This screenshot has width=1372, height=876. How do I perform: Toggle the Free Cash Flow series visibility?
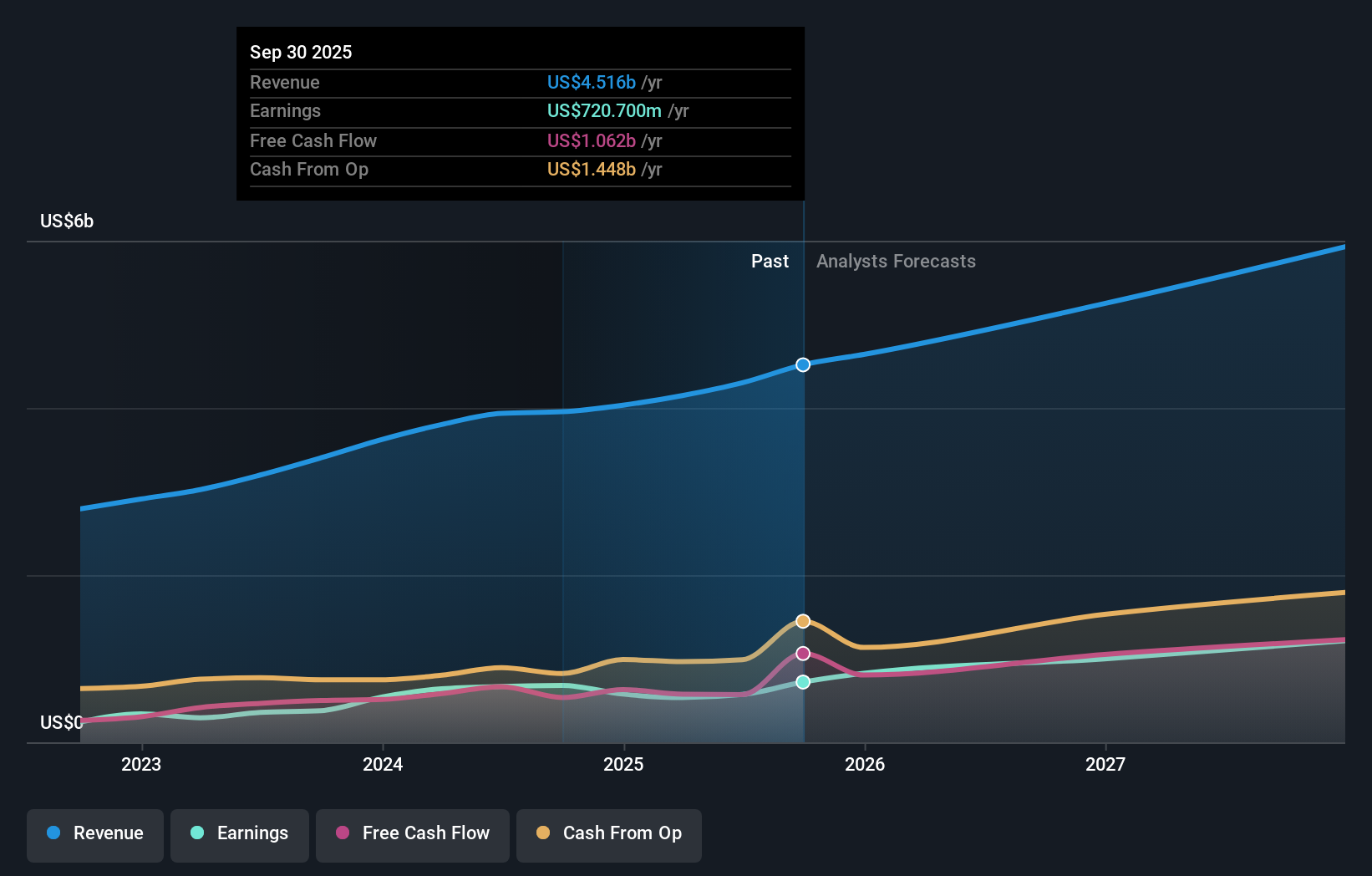412,834
